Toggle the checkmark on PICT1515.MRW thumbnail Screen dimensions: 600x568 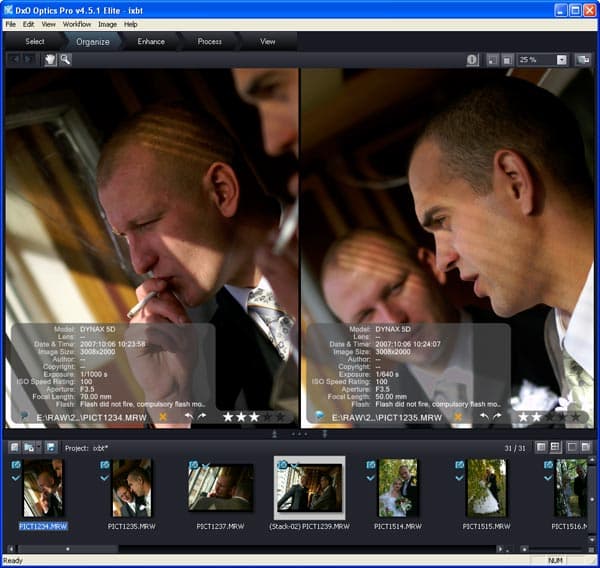(x=459, y=478)
